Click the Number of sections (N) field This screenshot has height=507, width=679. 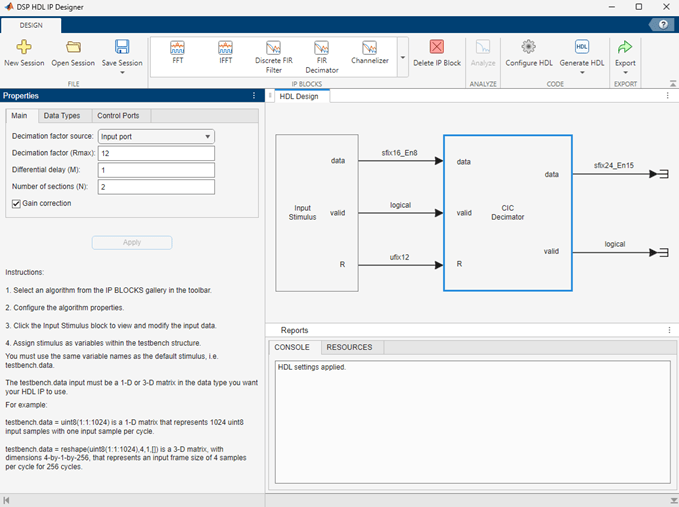pyautogui.click(x=157, y=186)
